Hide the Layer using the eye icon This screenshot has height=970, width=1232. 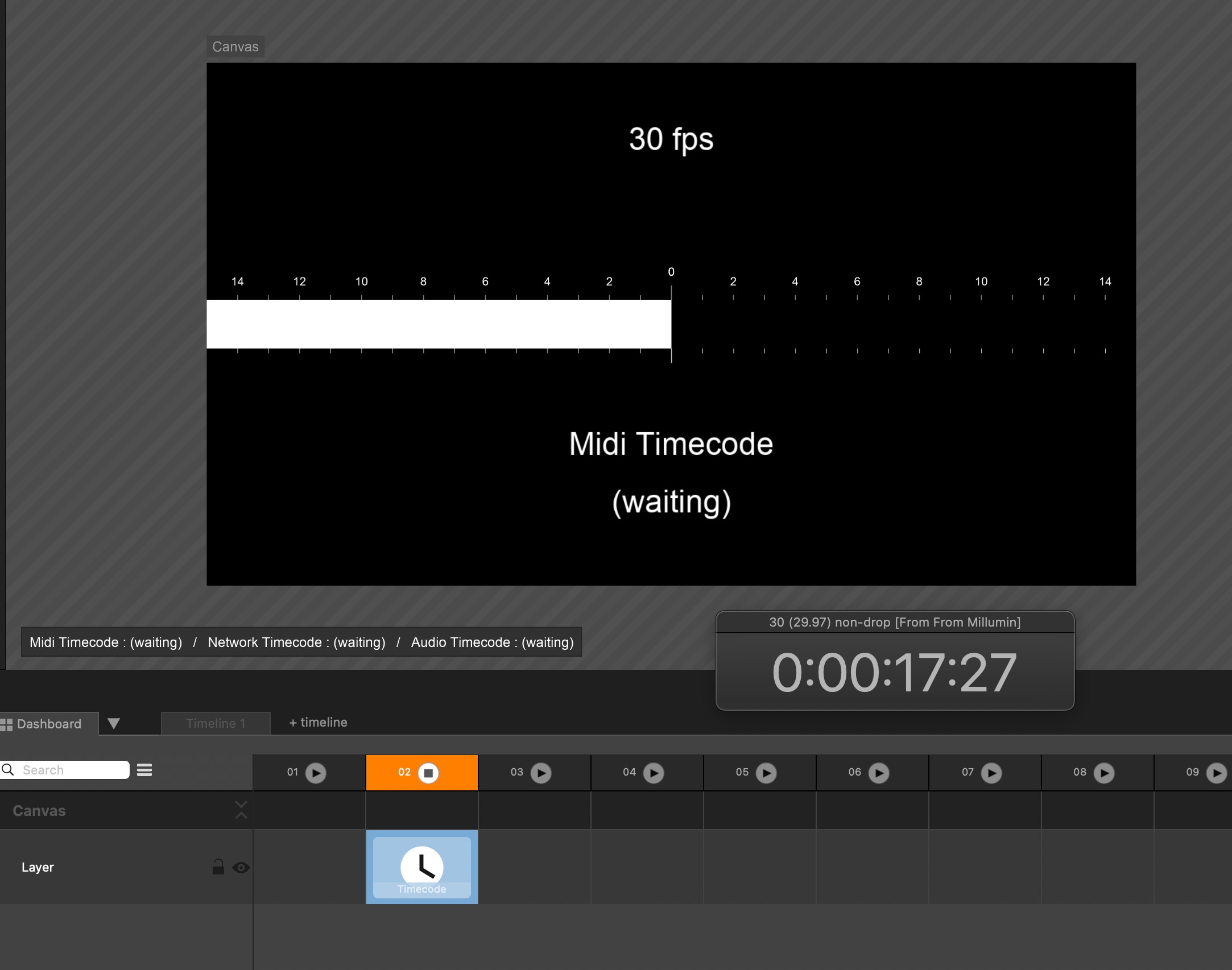[x=241, y=868]
